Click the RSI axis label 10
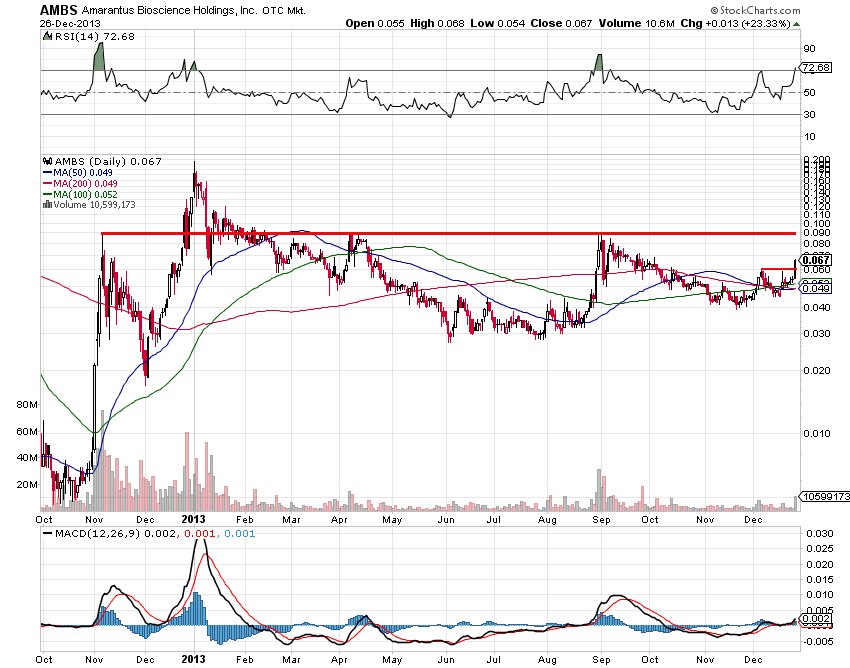Viewport: 850px width, 668px height. click(x=809, y=137)
